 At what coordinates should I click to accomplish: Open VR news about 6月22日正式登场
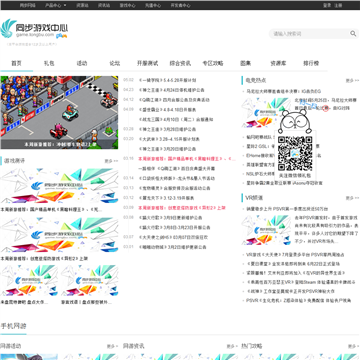(293, 264)
